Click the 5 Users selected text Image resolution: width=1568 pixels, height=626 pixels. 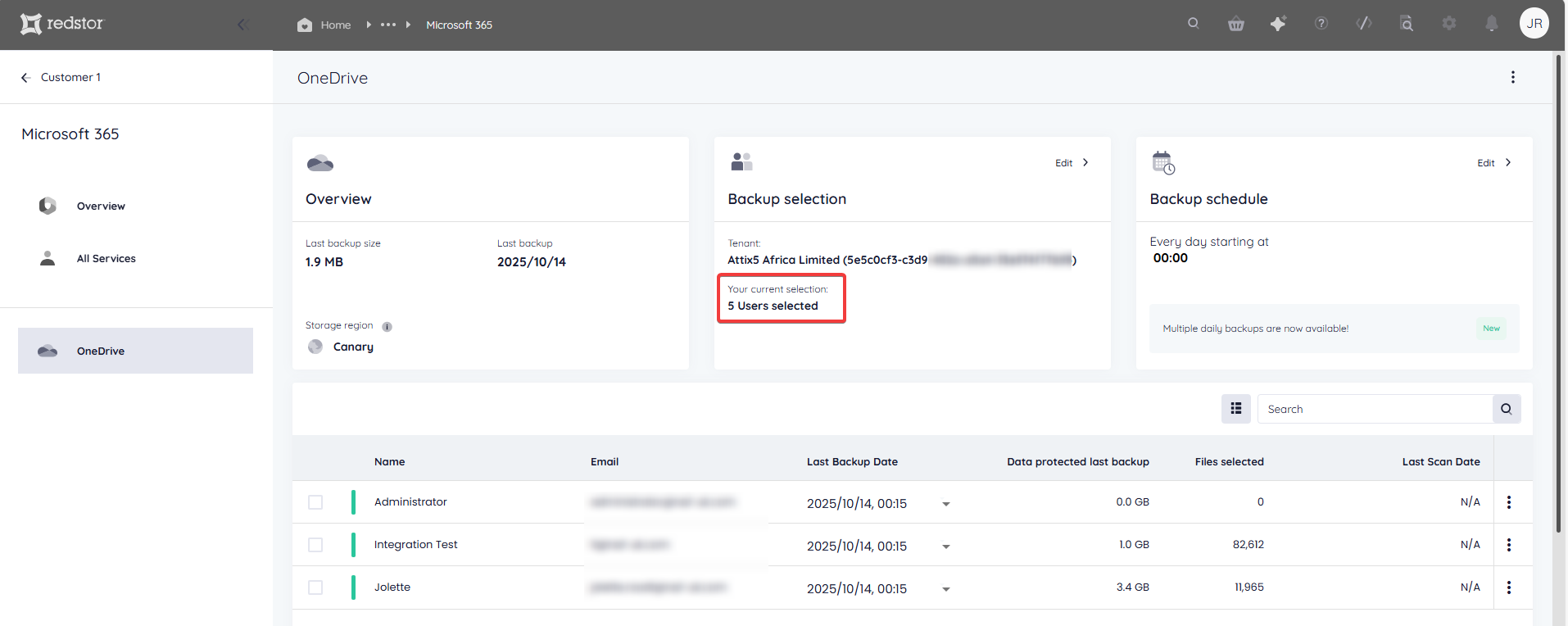click(773, 306)
